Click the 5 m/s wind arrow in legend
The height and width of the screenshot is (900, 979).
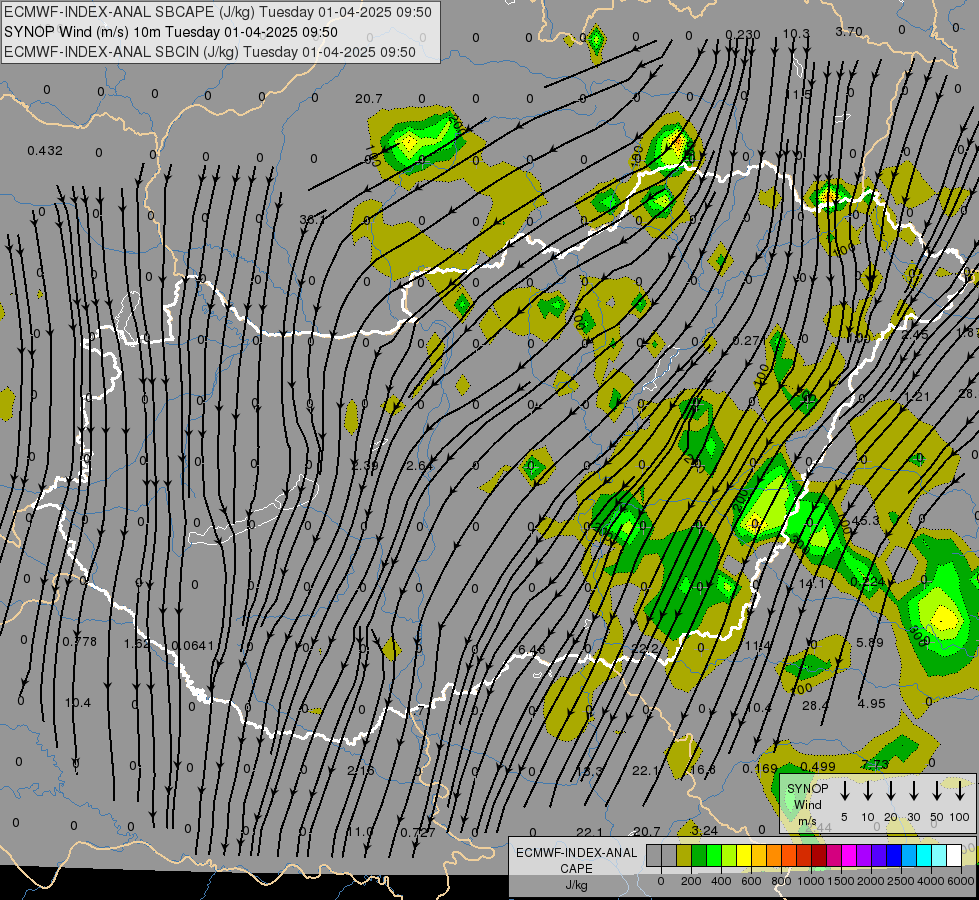(844, 791)
